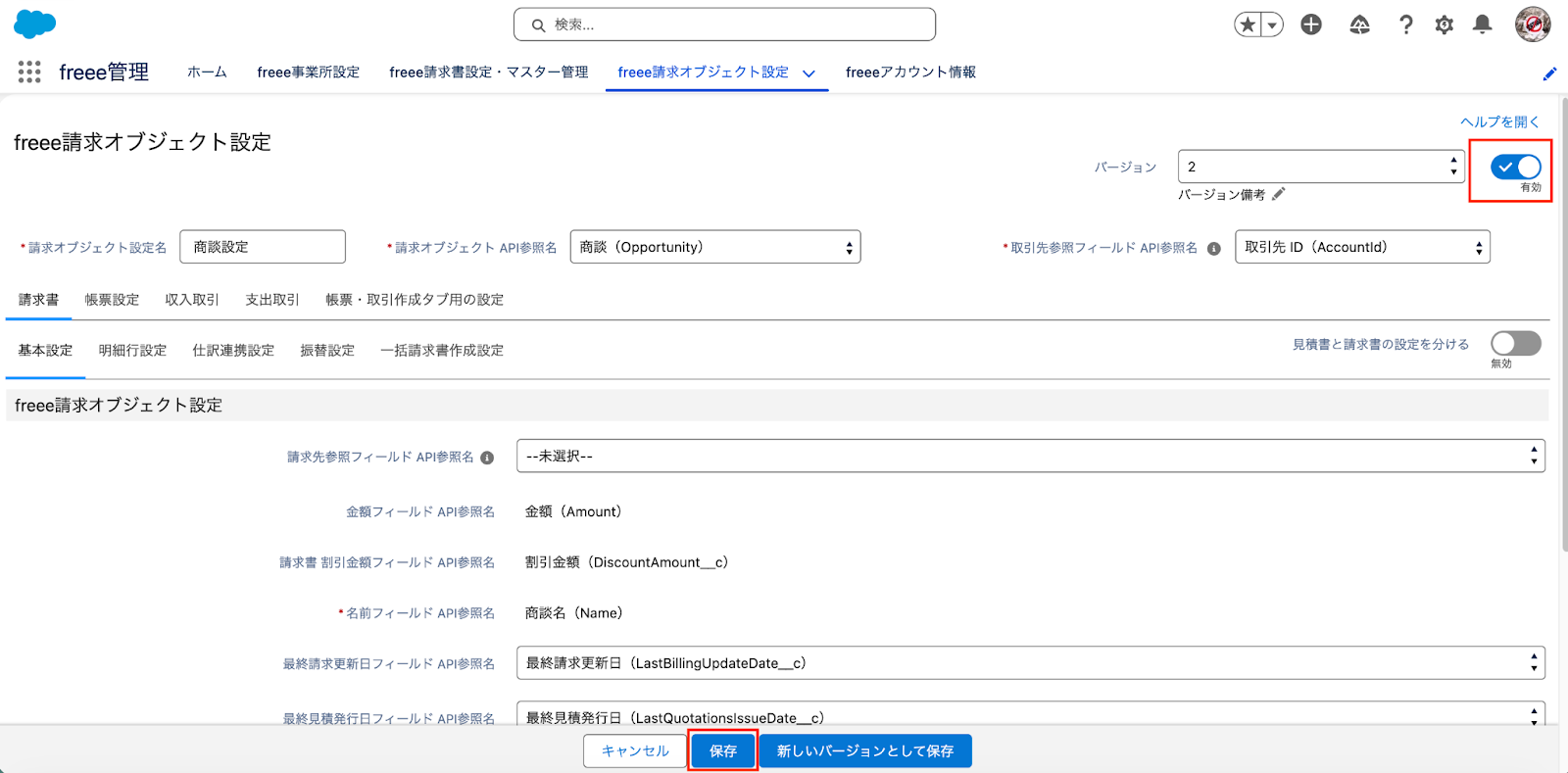Image resolution: width=1568 pixels, height=773 pixels.
Task: Open the 帳票・取引作成タブ用の設定 tab
Action: point(415,300)
